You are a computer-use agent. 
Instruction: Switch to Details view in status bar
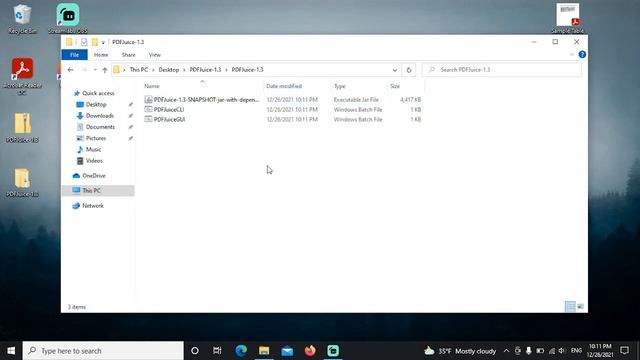tap(570, 307)
